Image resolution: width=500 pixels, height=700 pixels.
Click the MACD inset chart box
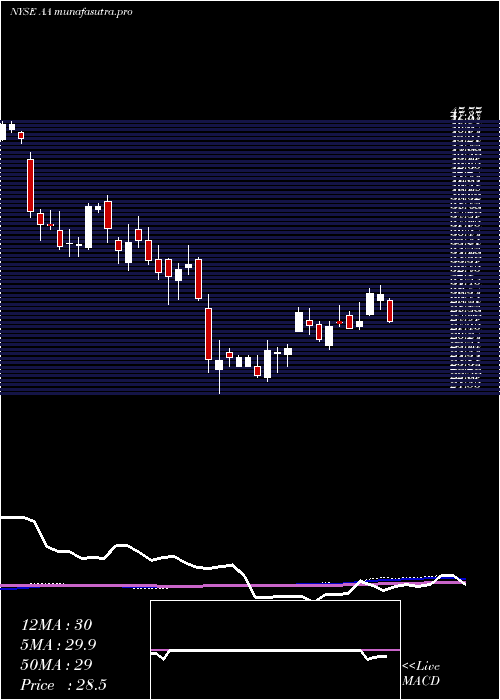275,650
